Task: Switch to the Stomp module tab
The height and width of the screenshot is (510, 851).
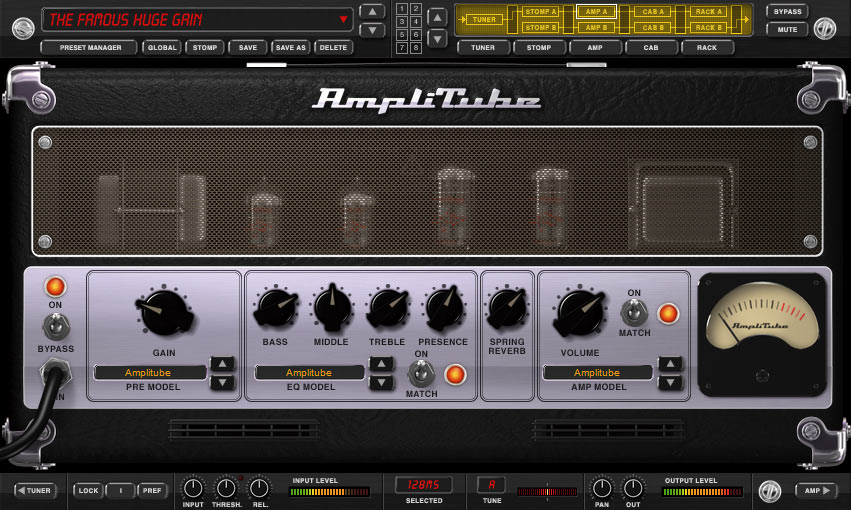Action: pyautogui.click(x=539, y=48)
